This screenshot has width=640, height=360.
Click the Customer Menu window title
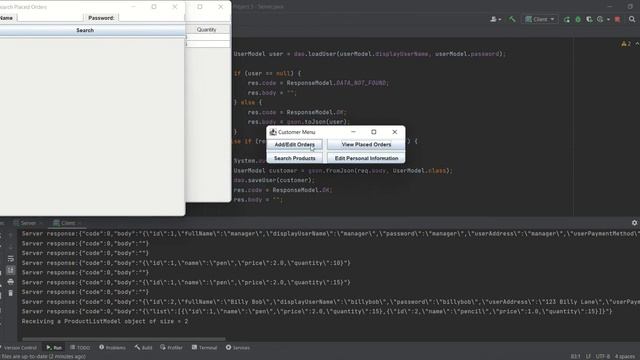[x=297, y=132]
